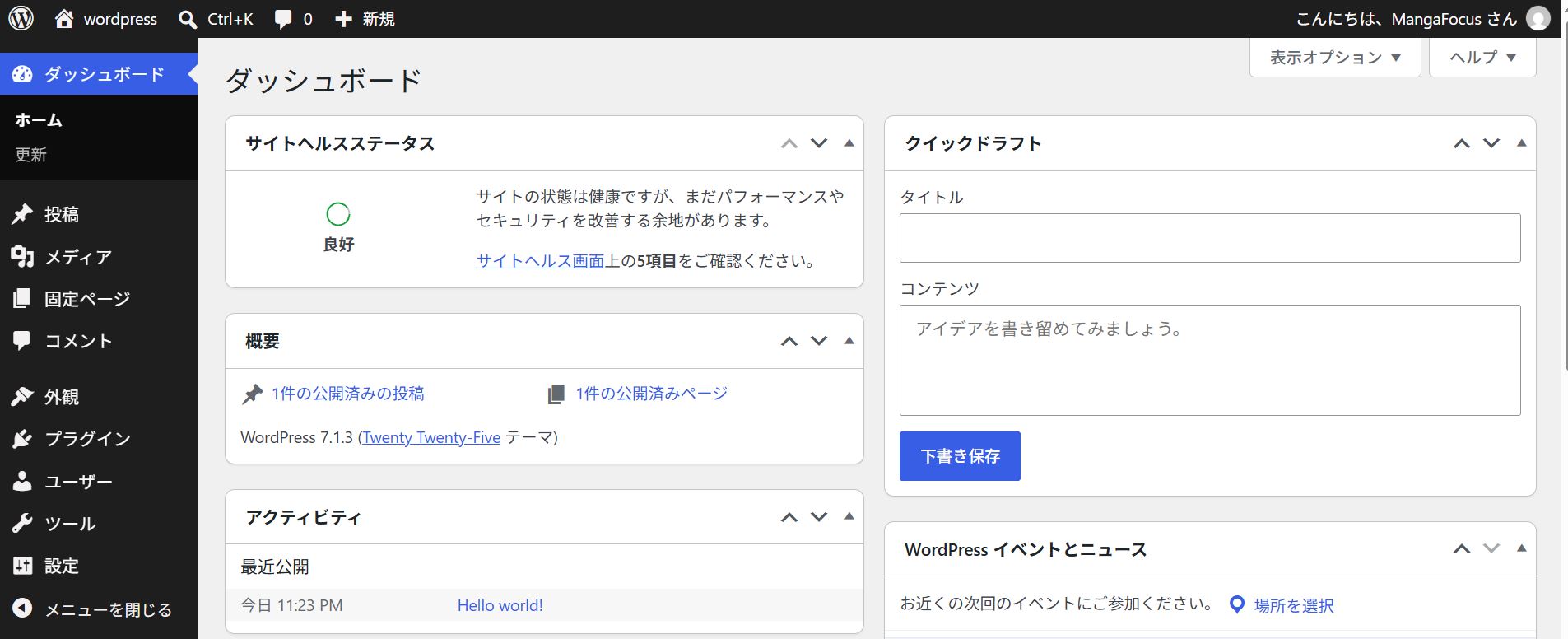Open the Hello world! post link
This screenshot has width=1568, height=639.
500,605
